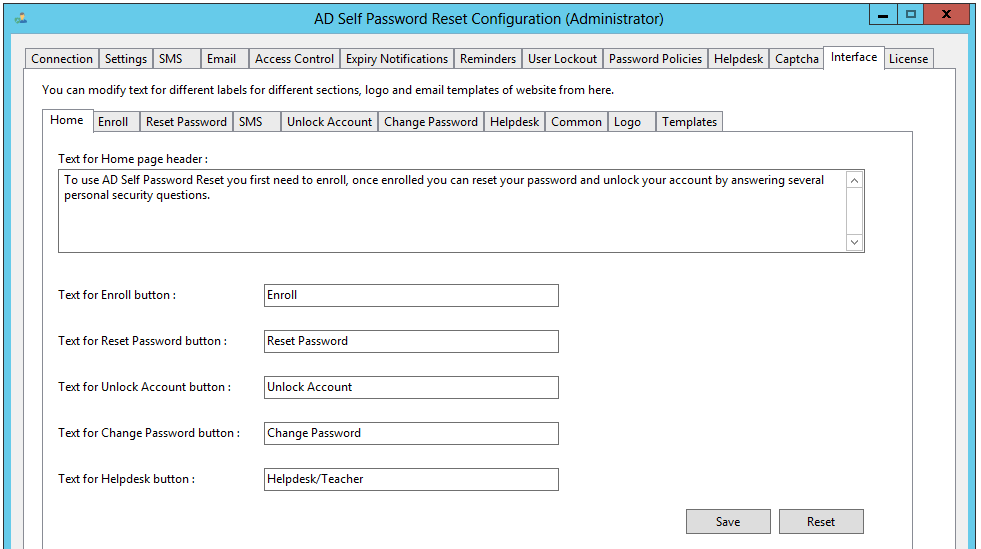Focus the Enroll button text field
Image resolution: width=981 pixels, height=549 pixels.
pos(411,295)
